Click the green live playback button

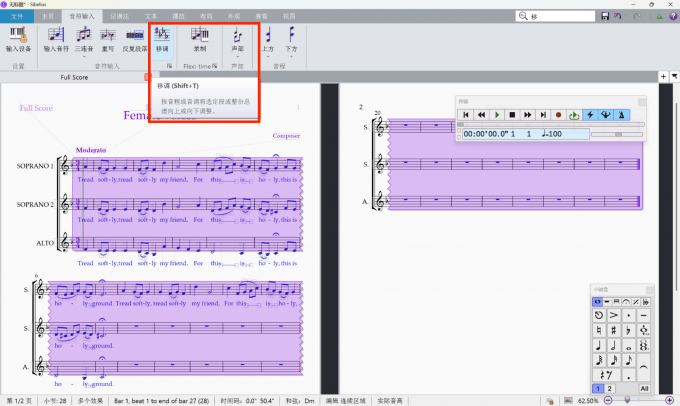click(x=574, y=115)
